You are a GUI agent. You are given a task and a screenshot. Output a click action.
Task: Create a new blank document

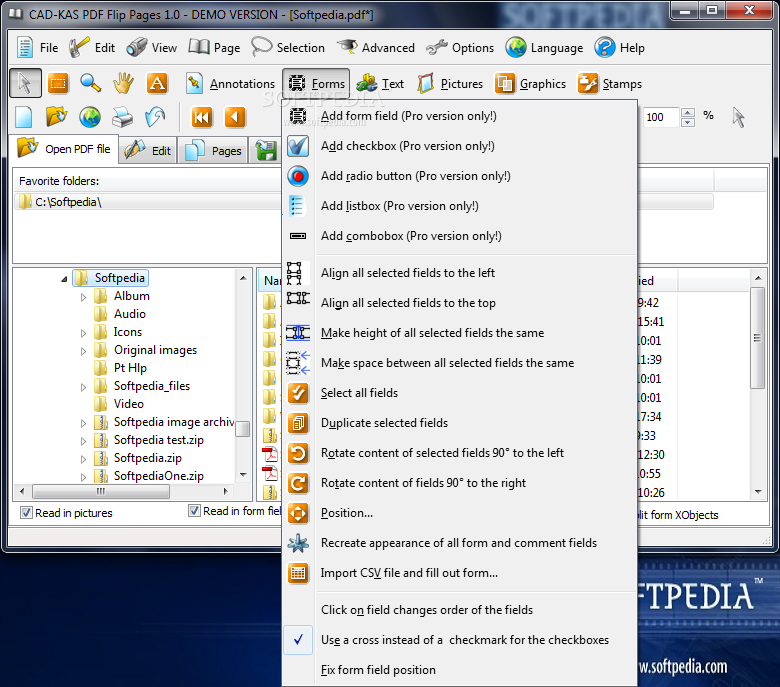click(x=24, y=117)
